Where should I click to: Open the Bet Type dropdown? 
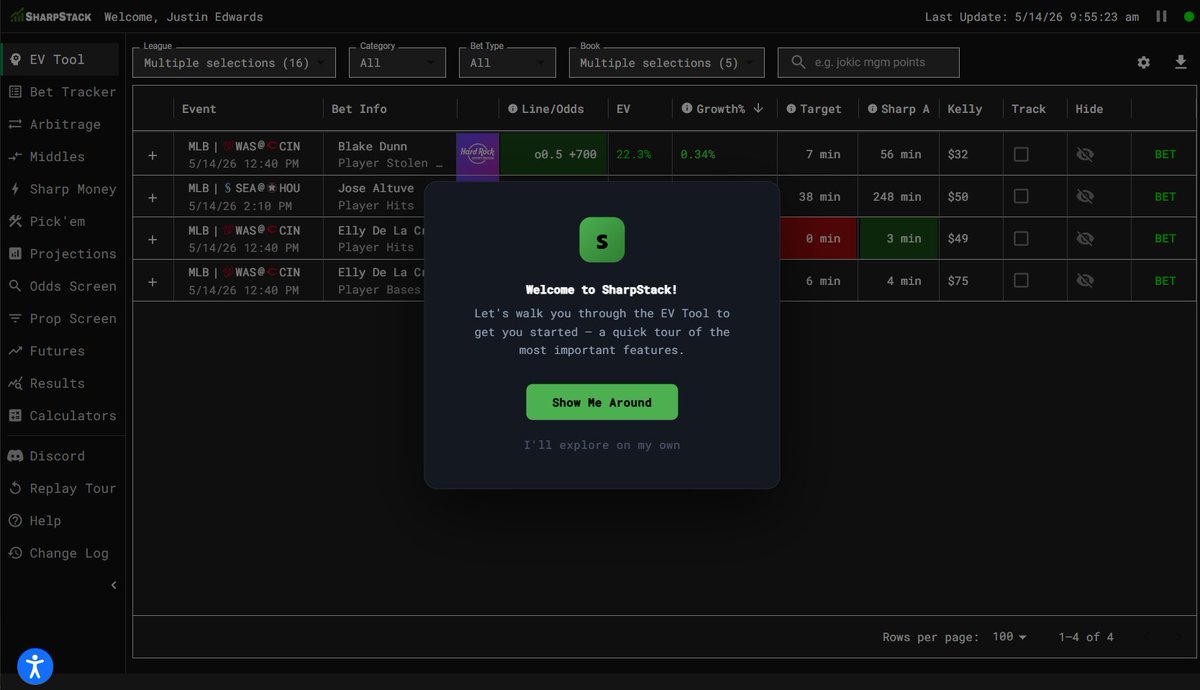[x=507, y=62]
